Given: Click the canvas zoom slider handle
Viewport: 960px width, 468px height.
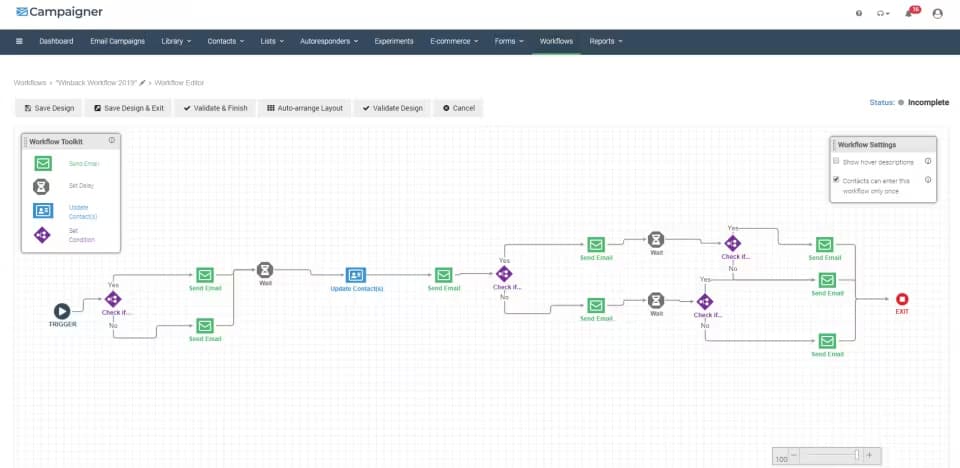Looking at the screenshot, I should (857, 455).
